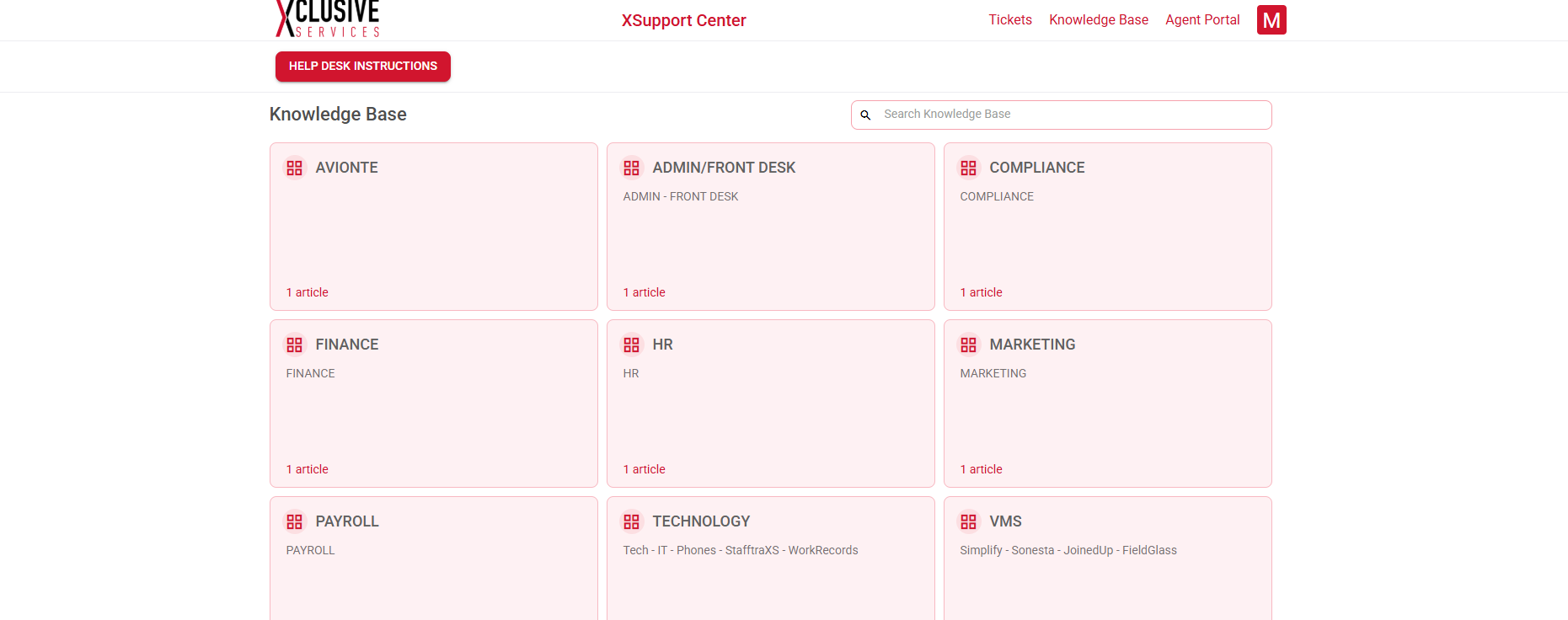Open the user avatar M menu

click(x=1271, y=20)
